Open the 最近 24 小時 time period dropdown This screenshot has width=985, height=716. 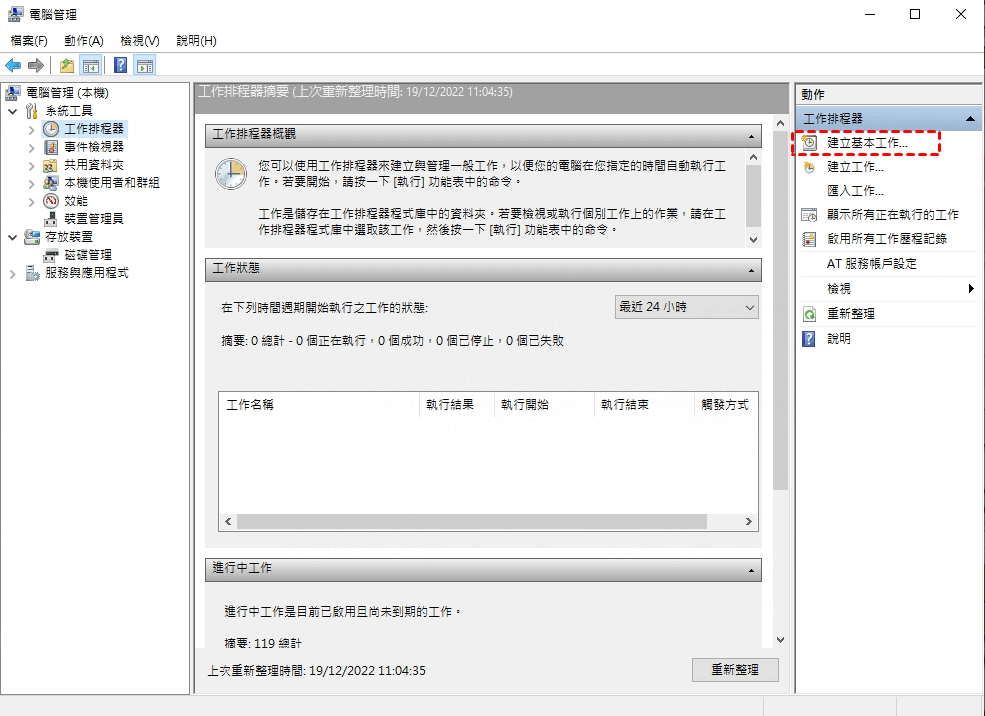pyautogui.click(x=687, y=307)
